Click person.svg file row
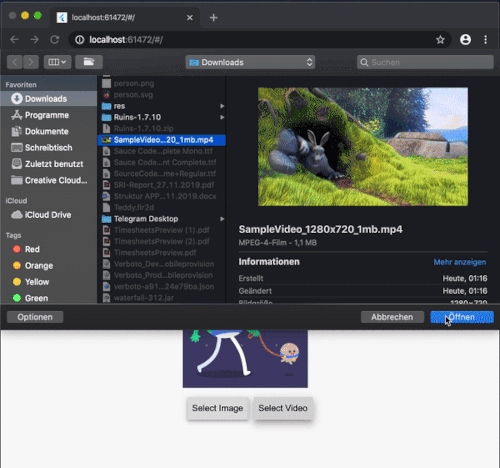500x468 pixels. click(162, 95)
